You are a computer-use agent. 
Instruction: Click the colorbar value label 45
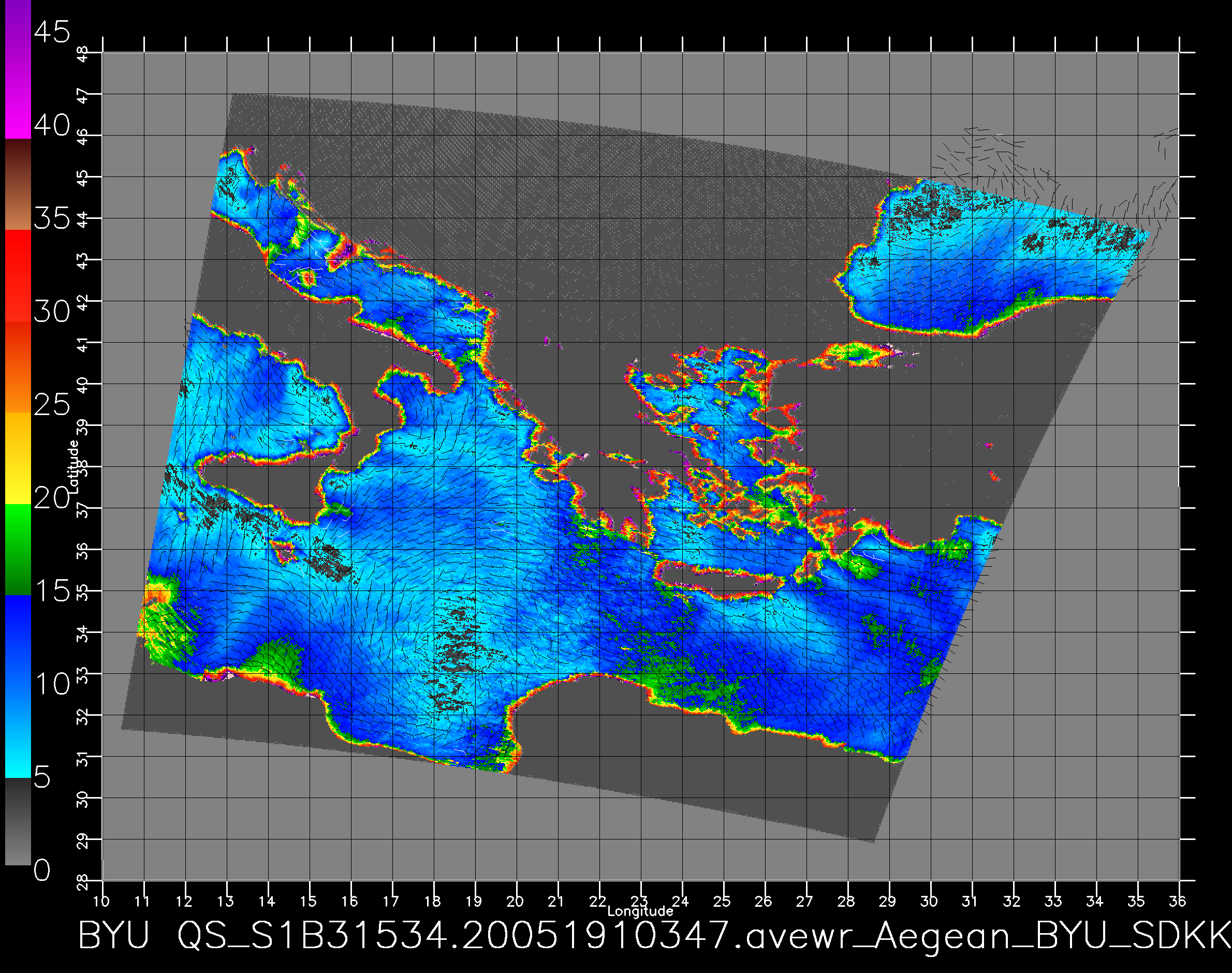(52, 32)
